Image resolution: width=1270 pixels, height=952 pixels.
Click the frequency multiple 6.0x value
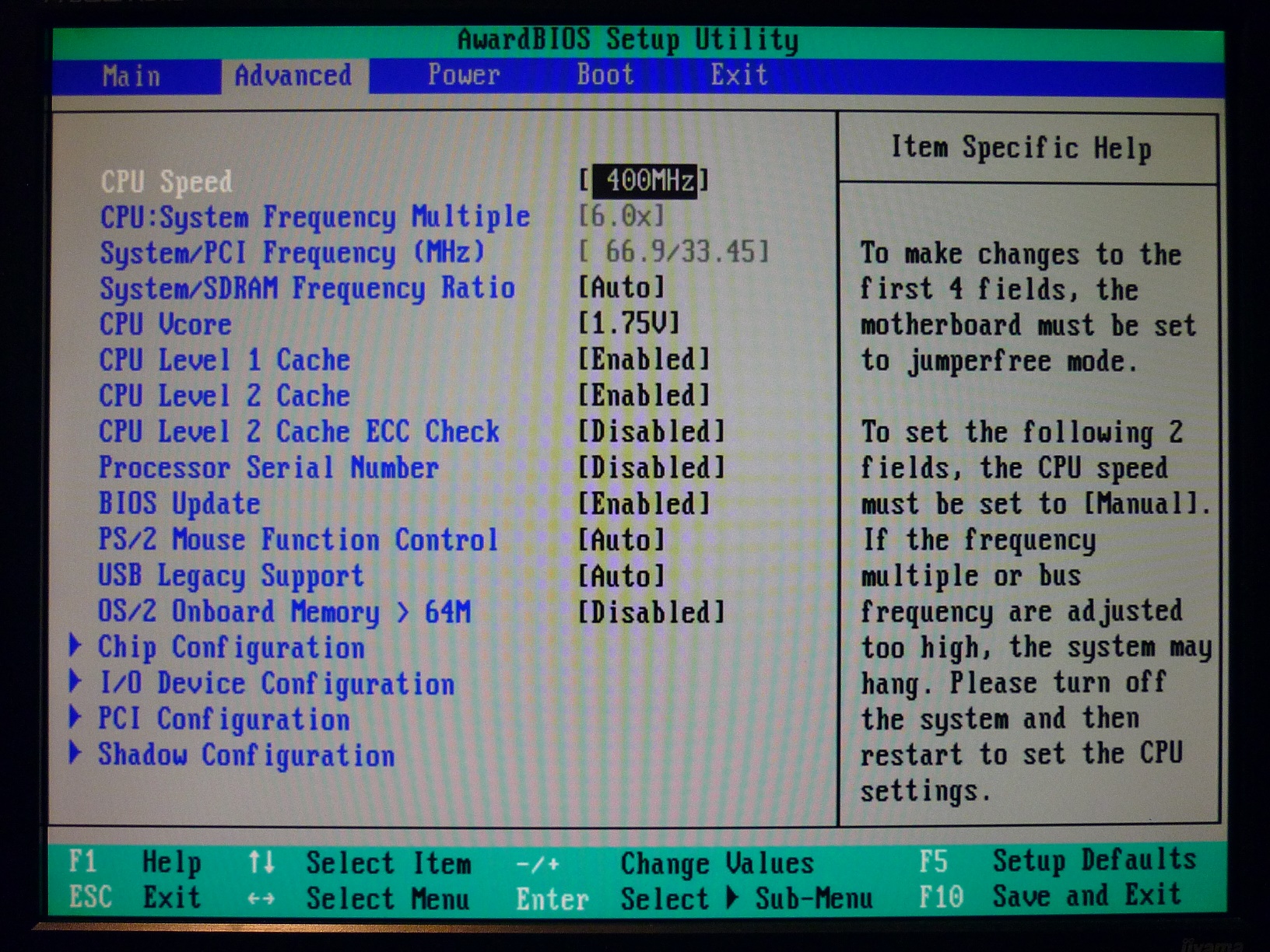622,216
